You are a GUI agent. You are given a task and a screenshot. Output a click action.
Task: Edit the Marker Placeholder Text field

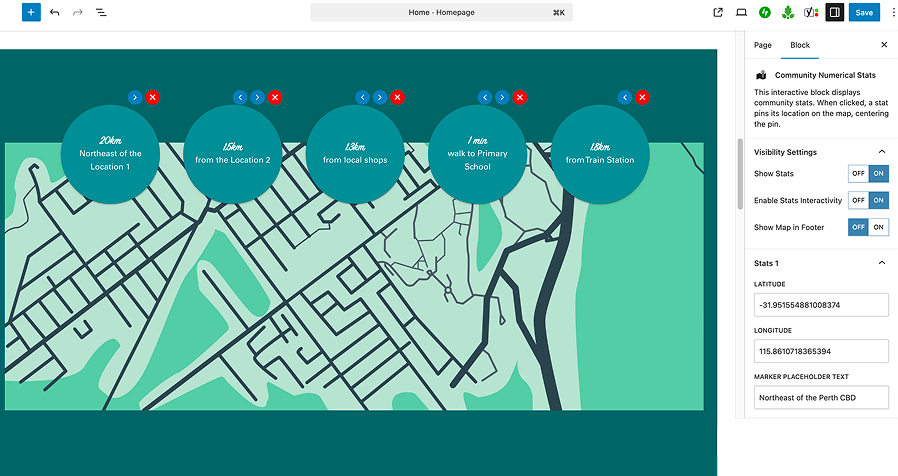pos(821,398)
